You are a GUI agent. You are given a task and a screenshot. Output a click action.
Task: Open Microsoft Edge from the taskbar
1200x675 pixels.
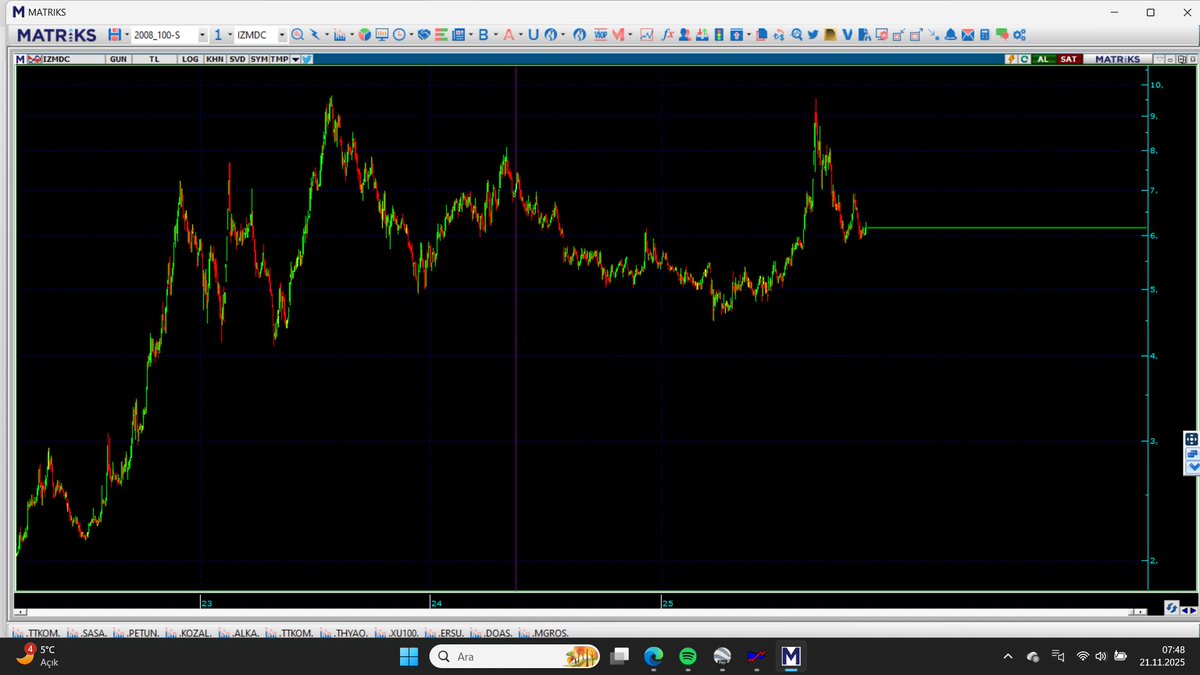653,656
